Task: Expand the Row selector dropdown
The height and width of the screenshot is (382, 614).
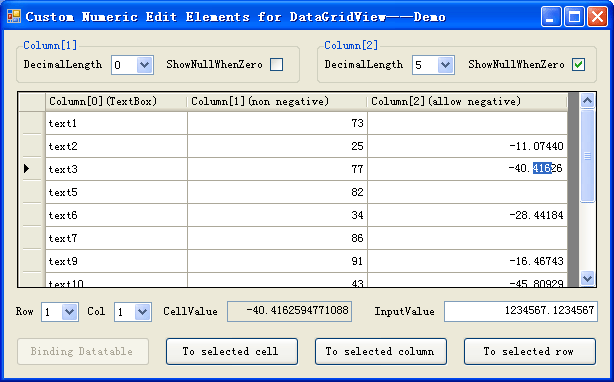Action: pyautogui.click(x=69, y=312)
